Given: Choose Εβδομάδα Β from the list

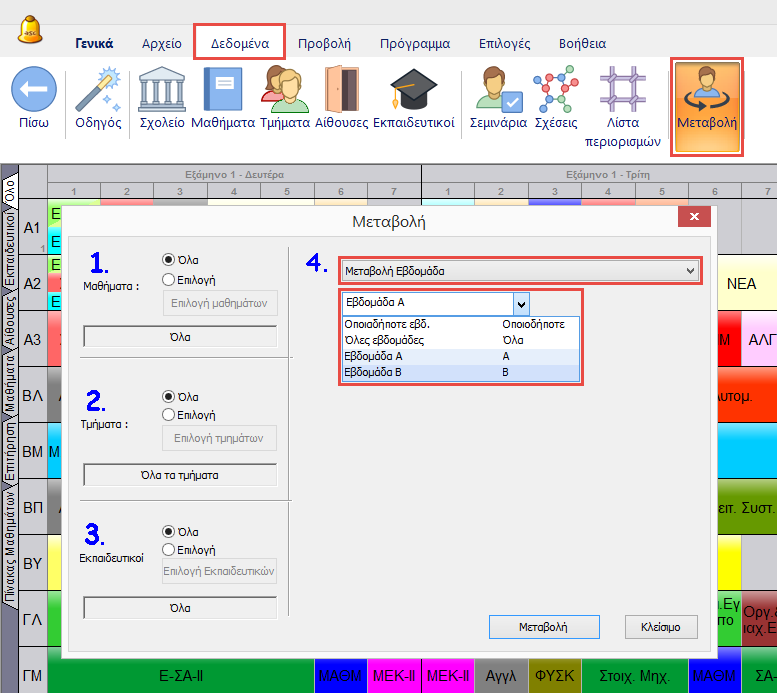Looking at the screenshot, I should [x=373, y=372].
